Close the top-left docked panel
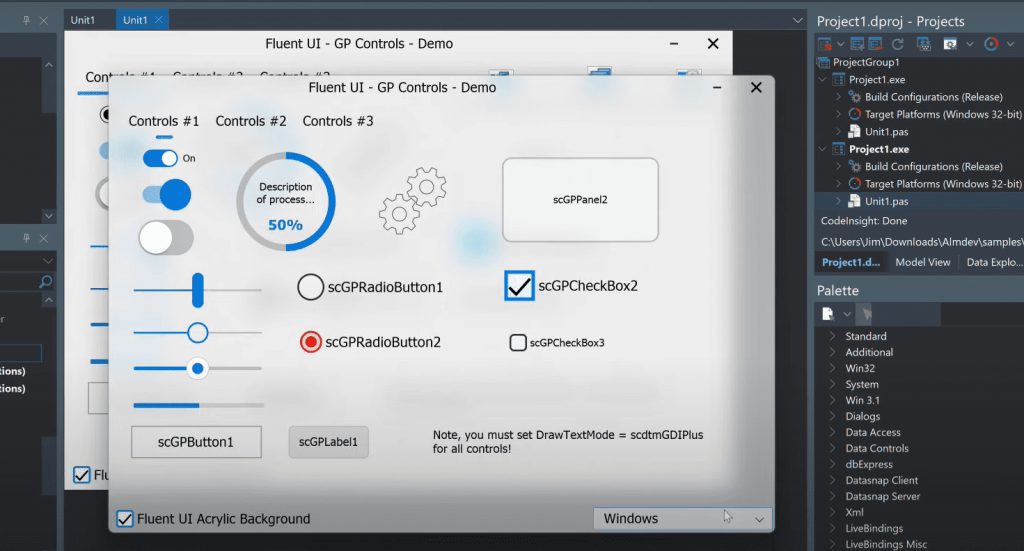 point(44,20)
